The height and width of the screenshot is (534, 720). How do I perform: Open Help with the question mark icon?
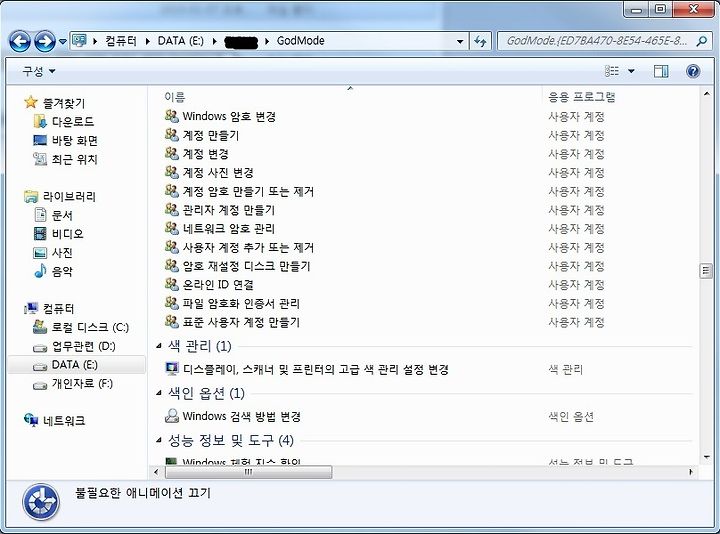pos(693,71)
